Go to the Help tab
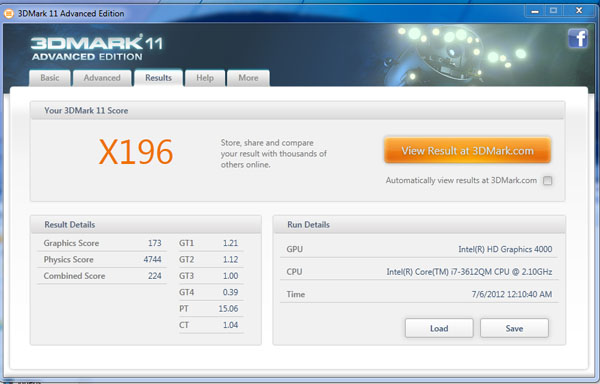The height and width of the screenshot is (384, 600). click(205, 78)
